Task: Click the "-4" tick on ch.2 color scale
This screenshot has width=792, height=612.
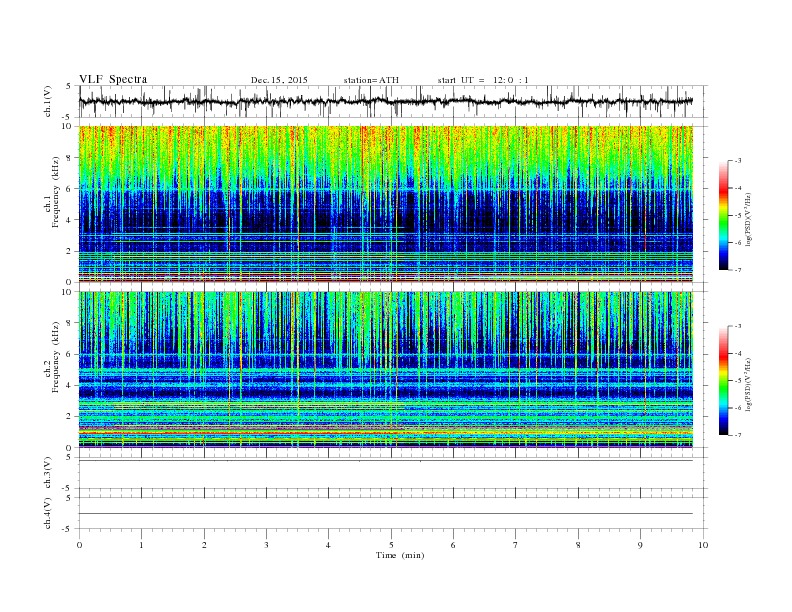Action: [x=738, y=353]
